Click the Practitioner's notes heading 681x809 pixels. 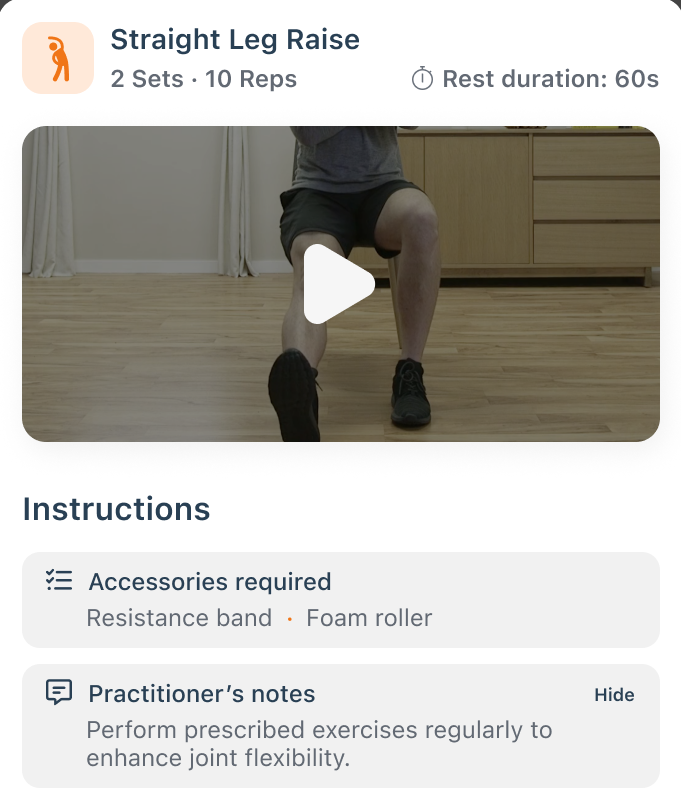point(202,693)
